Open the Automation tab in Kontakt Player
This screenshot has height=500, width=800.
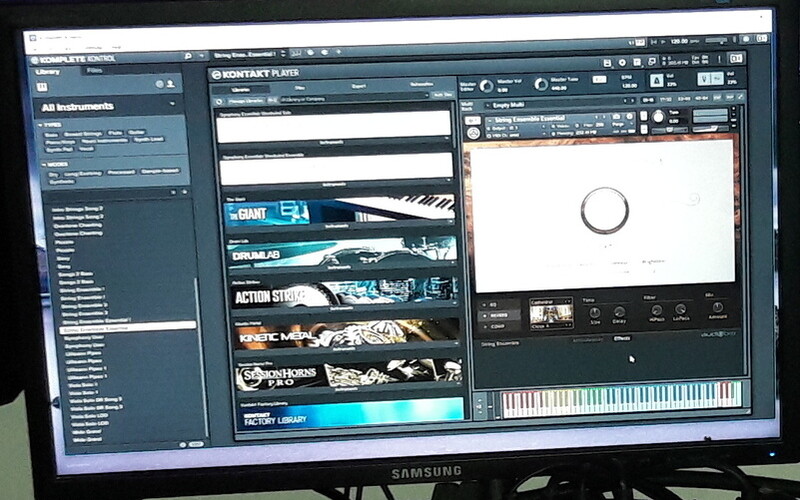click(x=421, y=85)
